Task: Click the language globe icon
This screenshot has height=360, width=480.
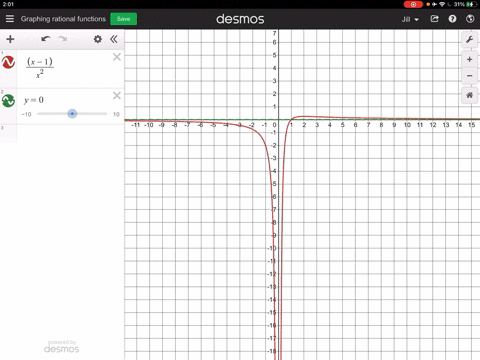Action: click(470, 19)
